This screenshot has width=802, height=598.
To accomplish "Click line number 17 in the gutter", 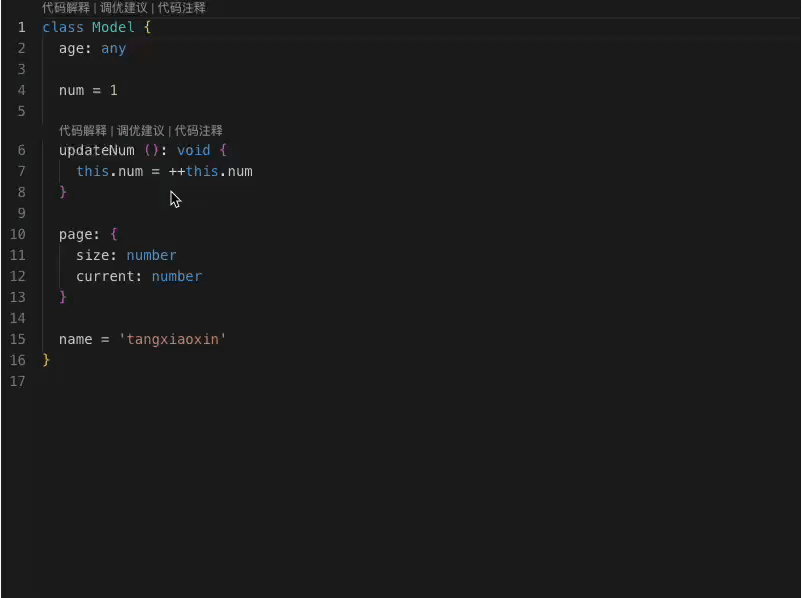I will (x=18, y=381).
